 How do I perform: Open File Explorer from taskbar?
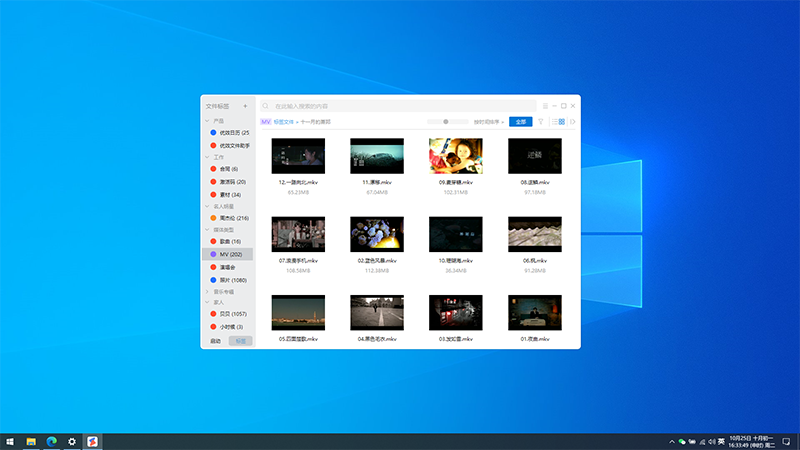click(31, 442)
